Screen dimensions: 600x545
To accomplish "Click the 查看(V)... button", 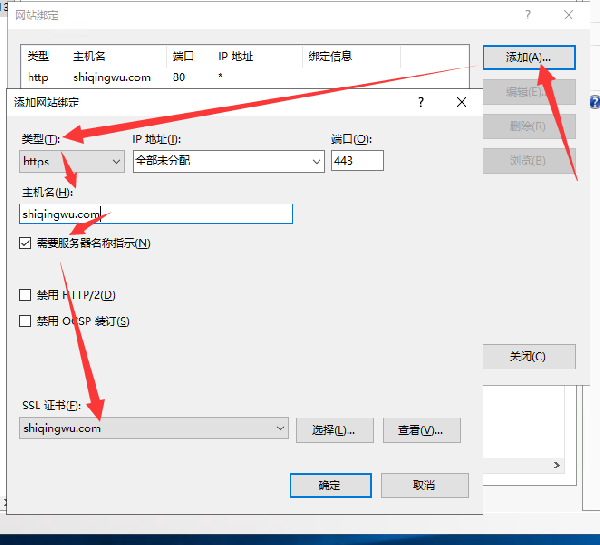I will click(x=422, y=430).
